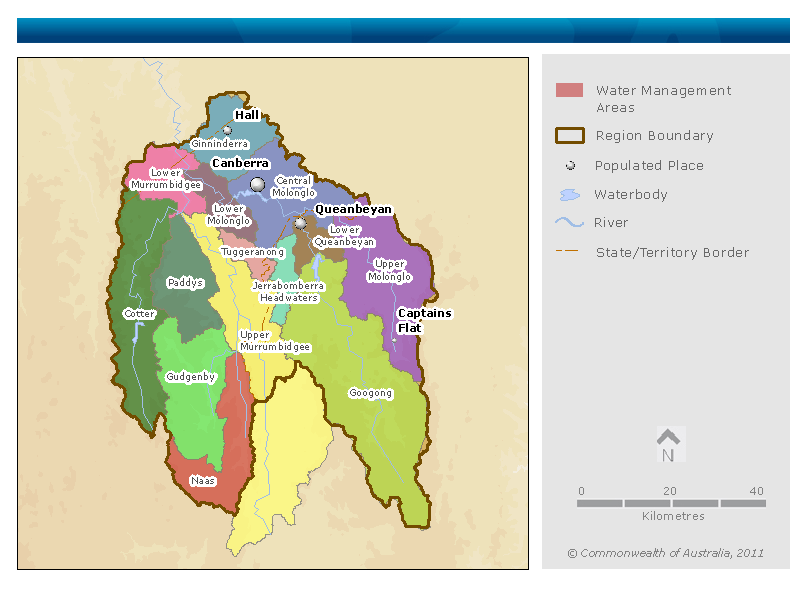
Task: Click the State/Territory Border dashed legend icon
Action: [x=567, y=250]
